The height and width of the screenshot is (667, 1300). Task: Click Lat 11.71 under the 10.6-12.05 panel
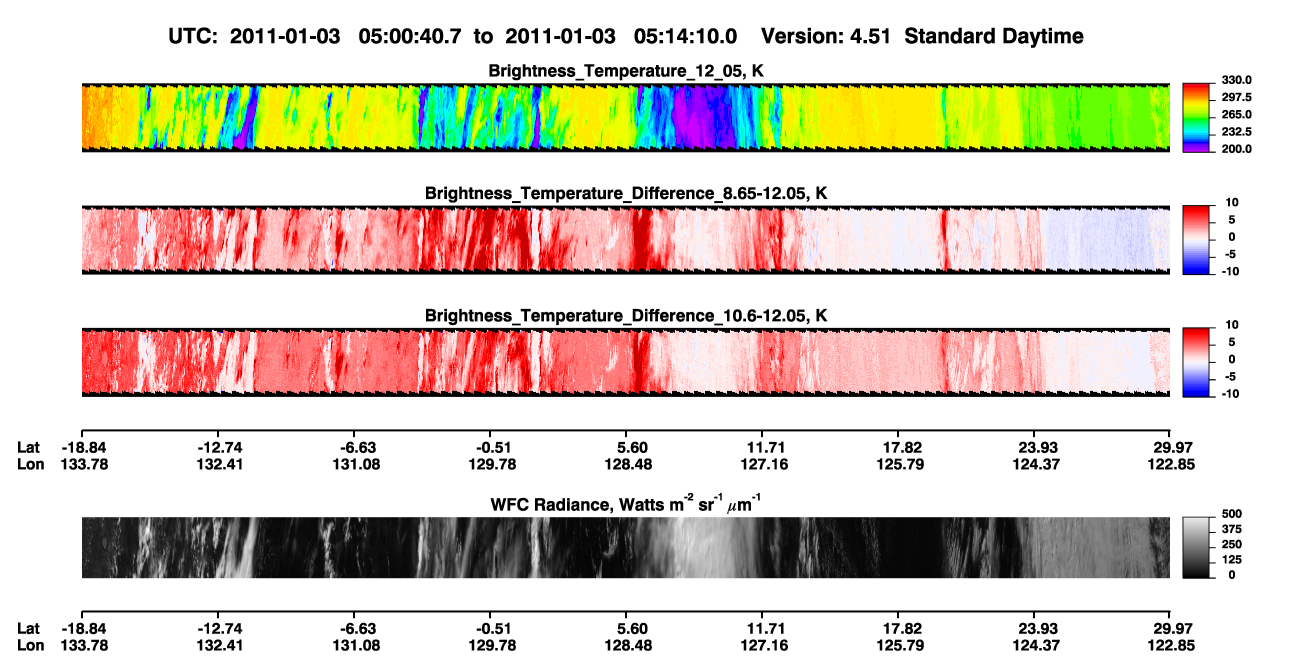762,447
